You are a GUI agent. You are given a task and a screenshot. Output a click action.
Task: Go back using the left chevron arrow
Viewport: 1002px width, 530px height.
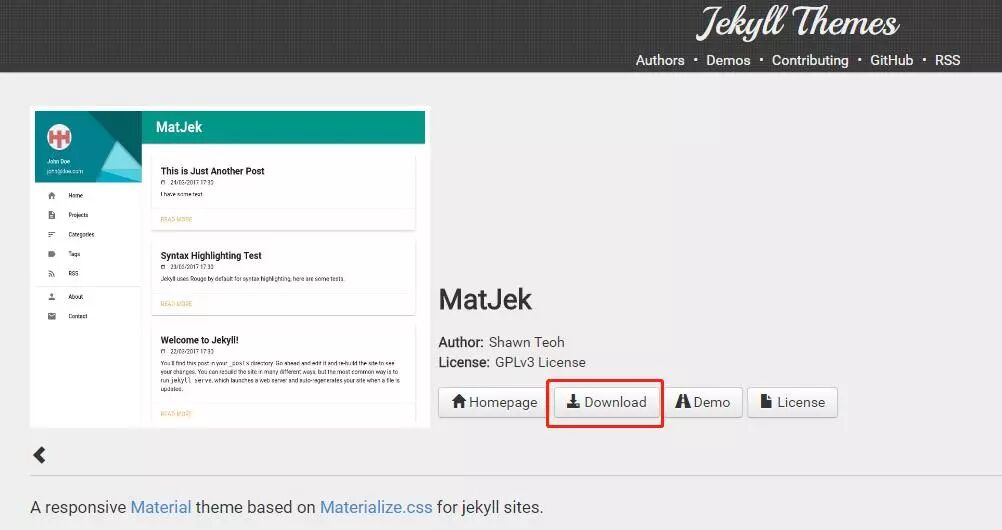click(x=39, y=455)
